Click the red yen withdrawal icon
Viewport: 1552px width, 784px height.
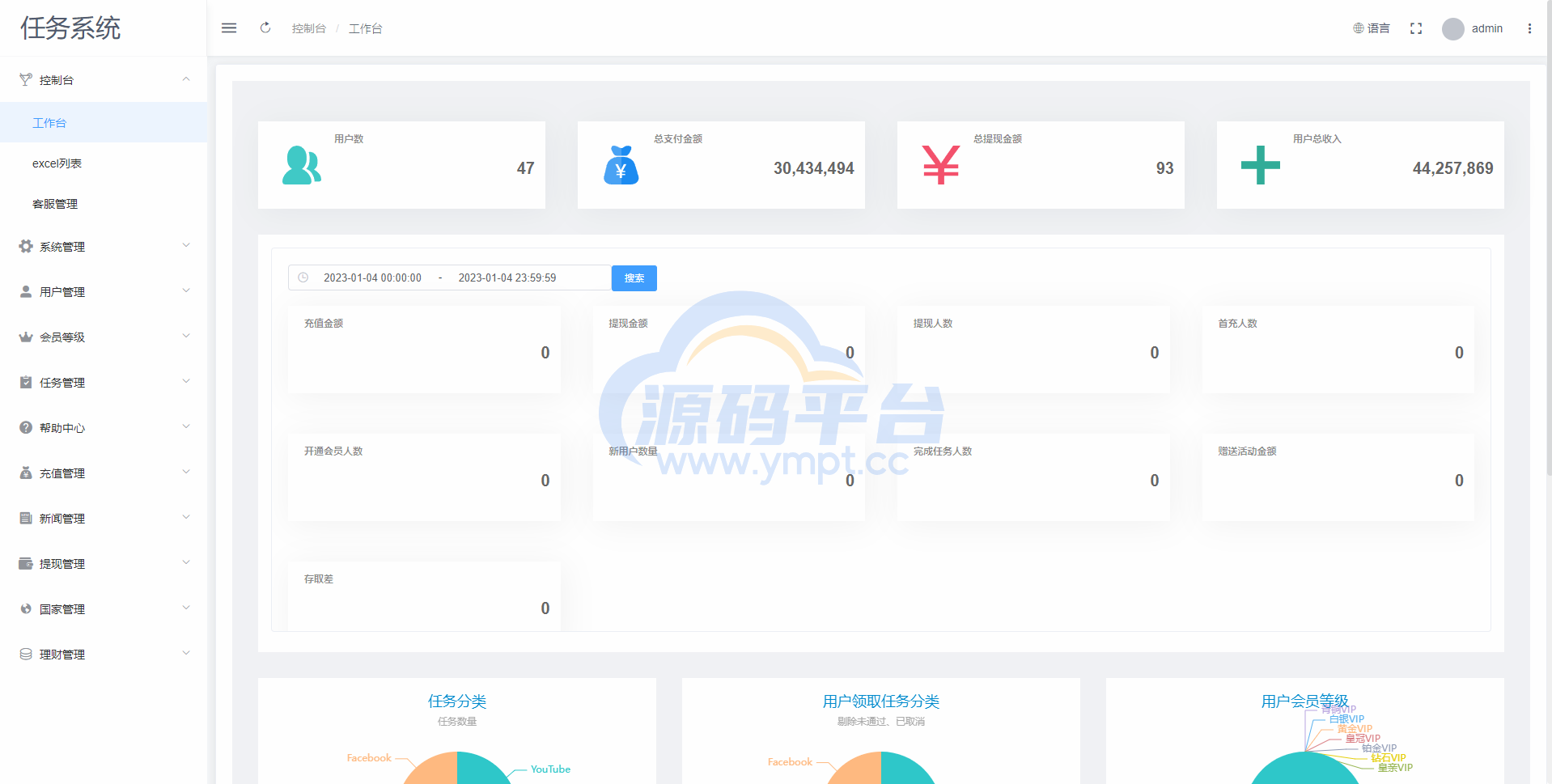941,165
